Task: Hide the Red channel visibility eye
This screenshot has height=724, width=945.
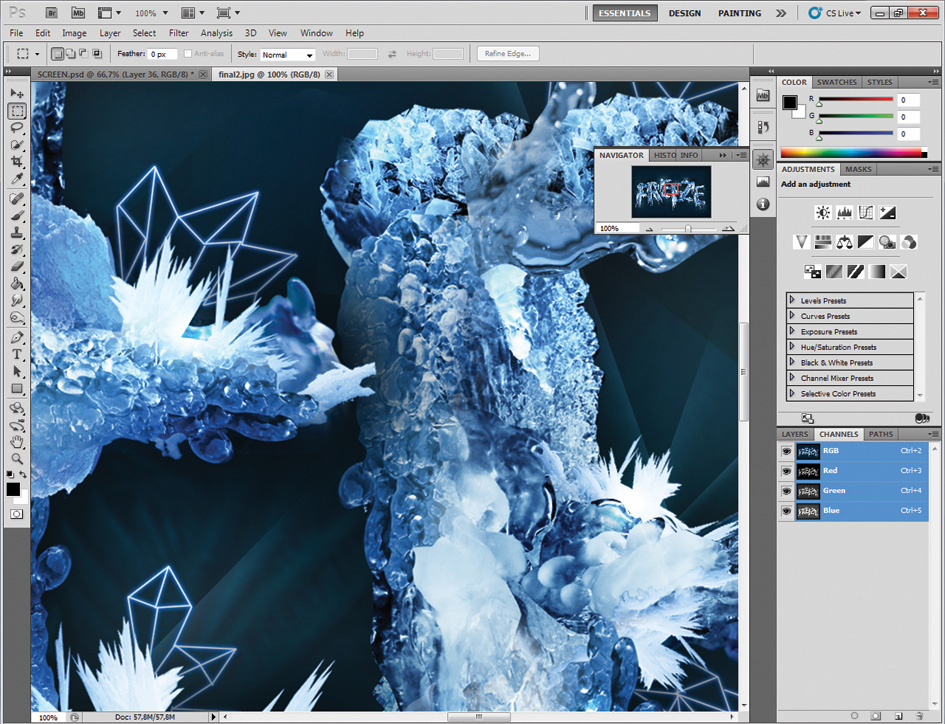Action: click(x=787, y=470)
